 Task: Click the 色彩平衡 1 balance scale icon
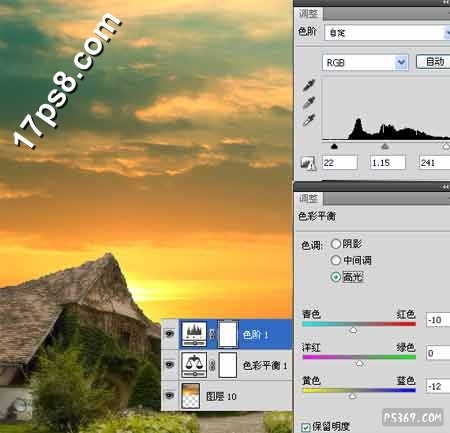194,365
